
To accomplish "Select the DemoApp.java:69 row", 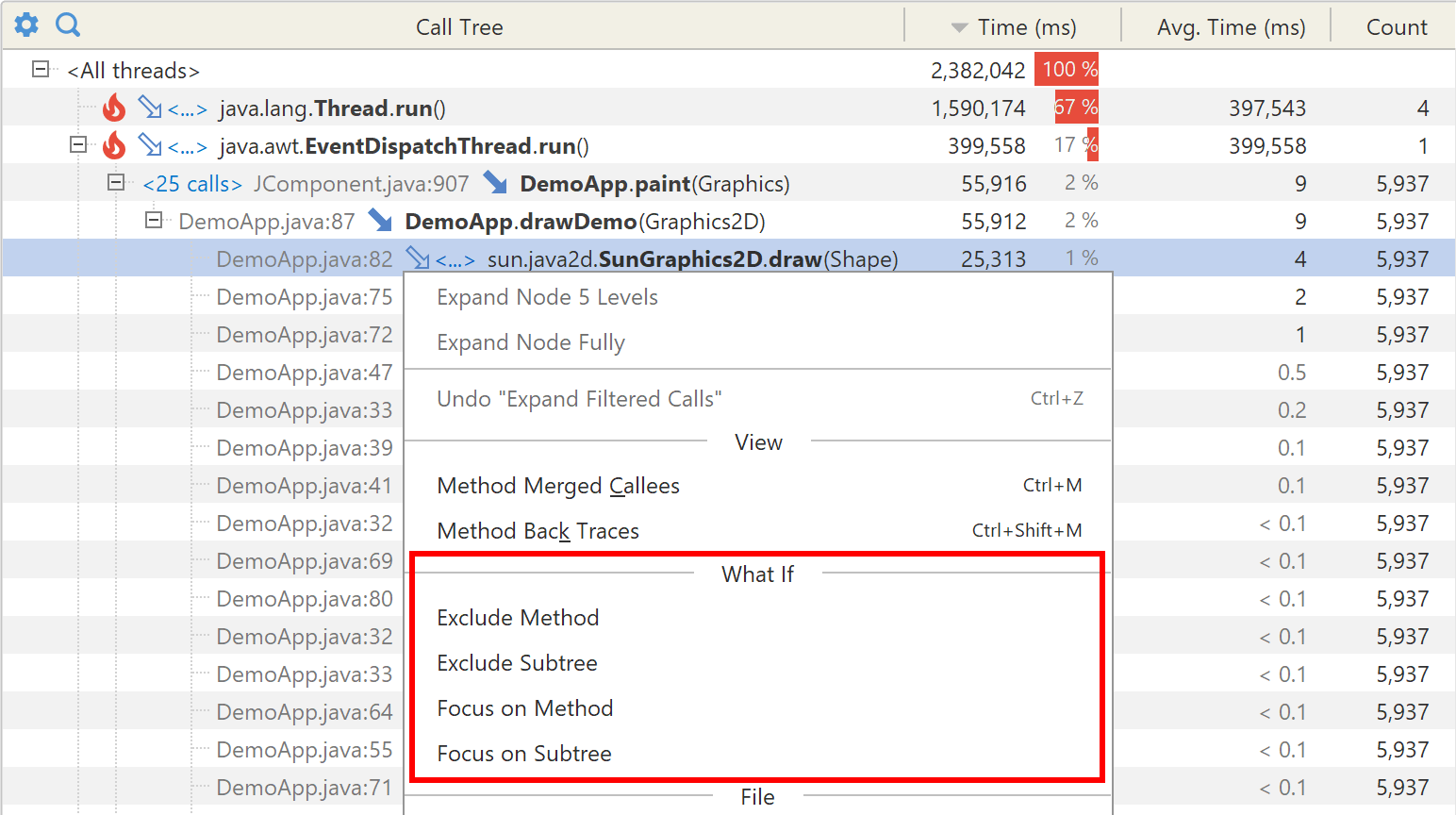I will 304,561.
